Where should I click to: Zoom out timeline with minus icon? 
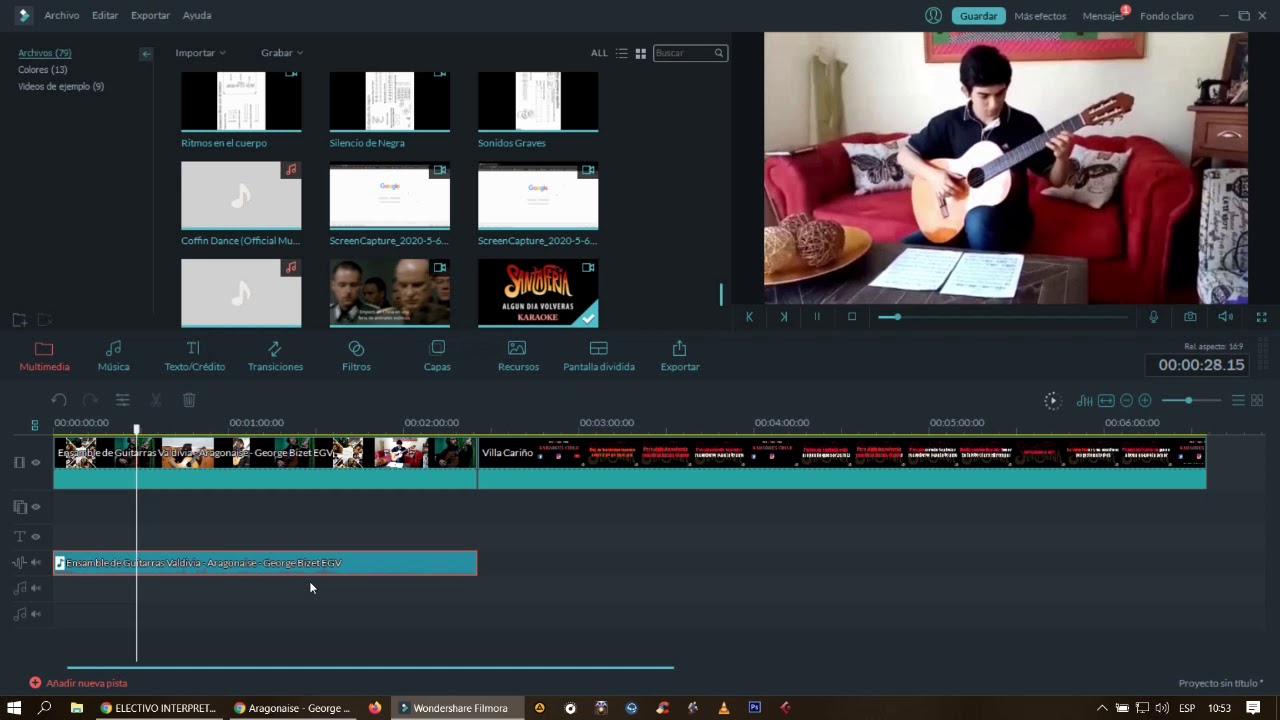coord(1126,400)
